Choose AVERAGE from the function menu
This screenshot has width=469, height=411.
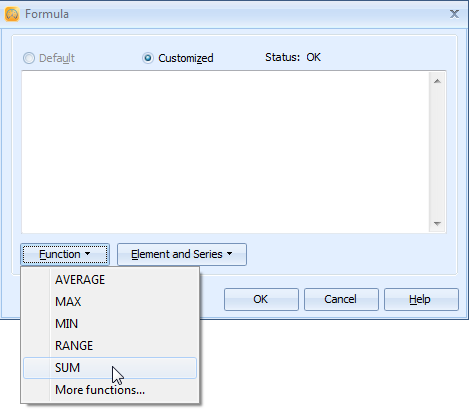point(110,280)
